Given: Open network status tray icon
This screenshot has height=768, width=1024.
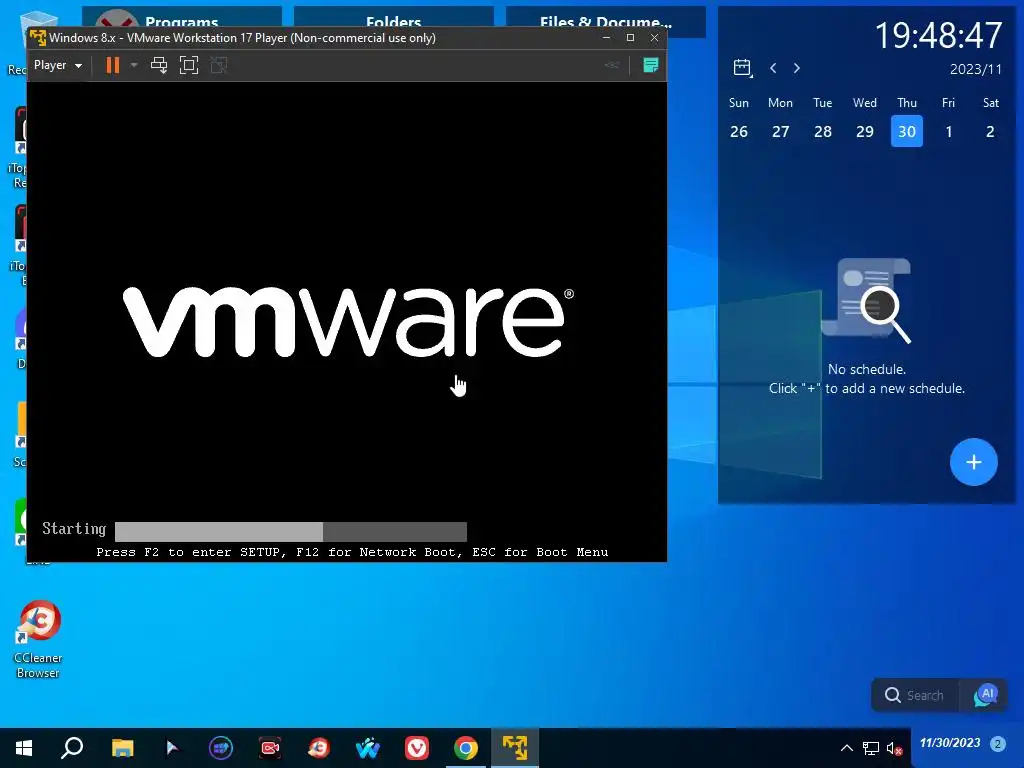Looking at the screenshot, I should (x=871, y=748).
